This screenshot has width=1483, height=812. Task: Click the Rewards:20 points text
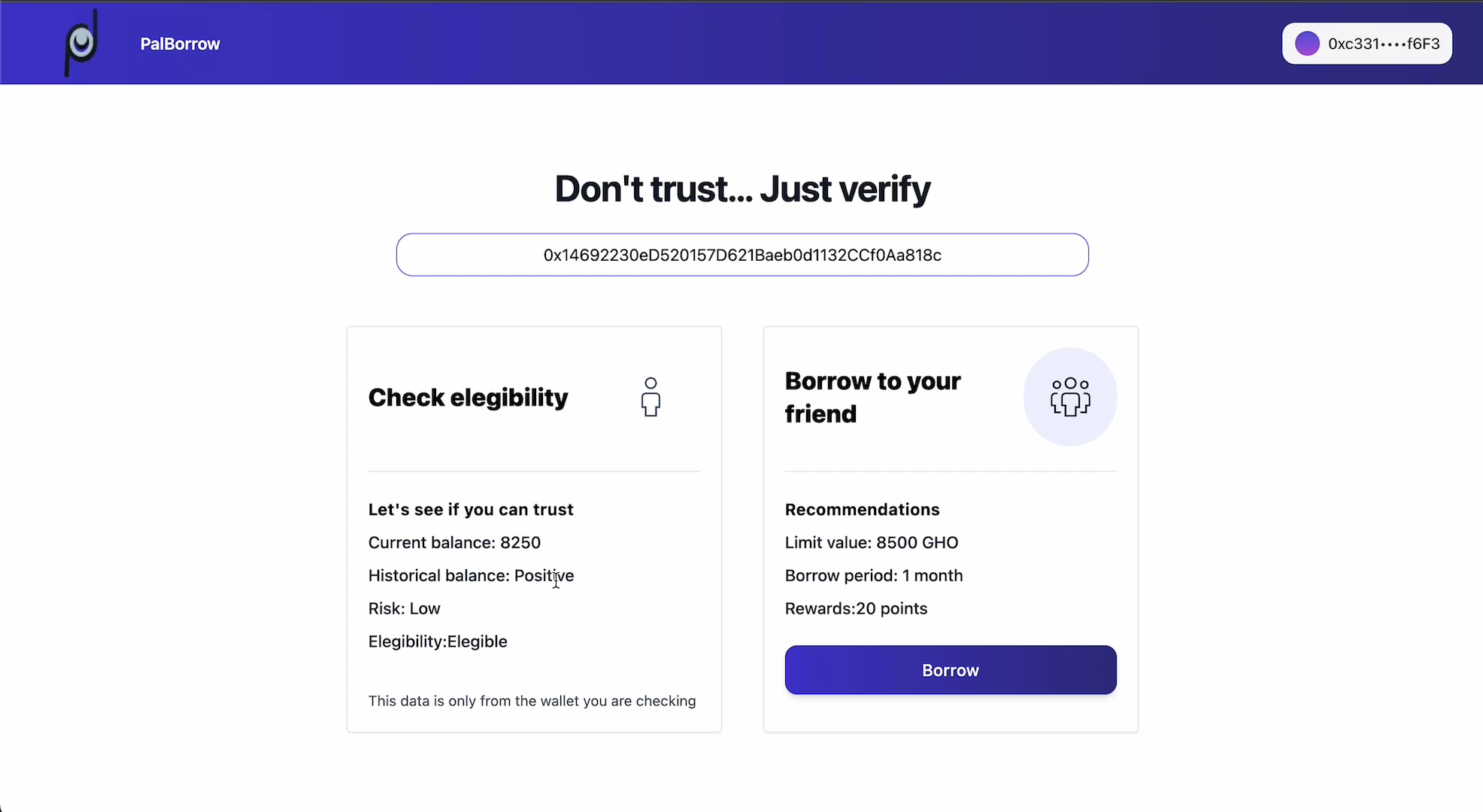click(856, 609)
